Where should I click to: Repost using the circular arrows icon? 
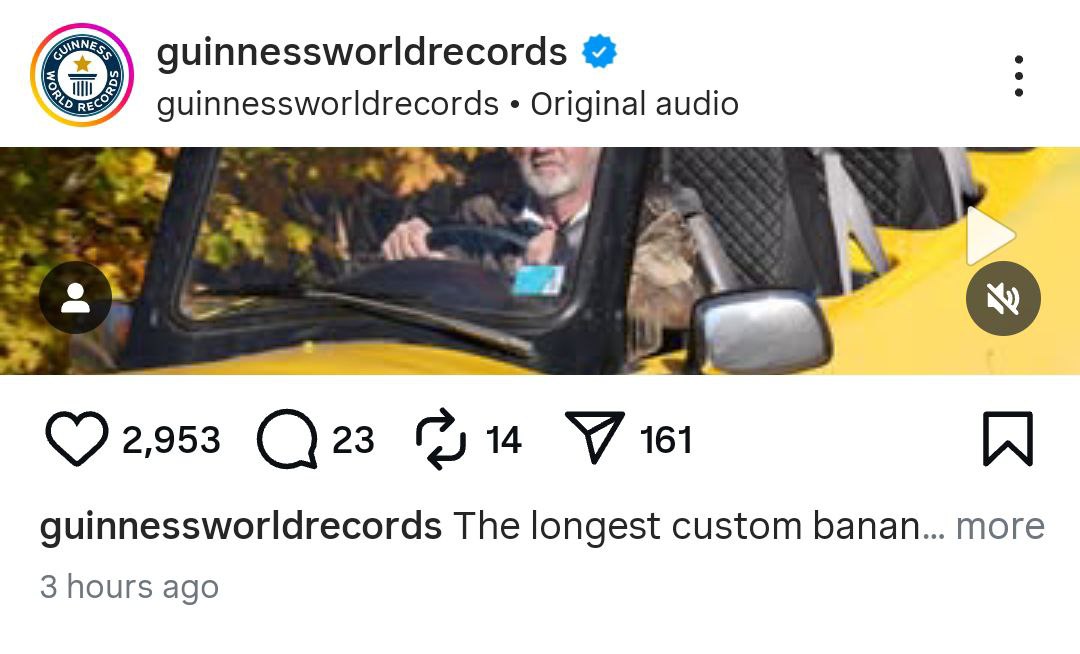point(441,439)
